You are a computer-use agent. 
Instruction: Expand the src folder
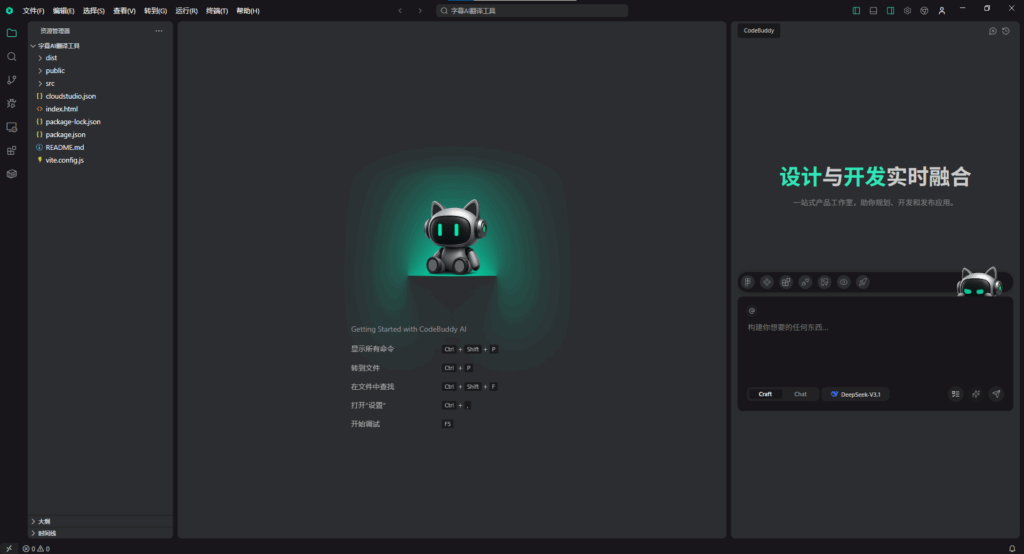[50, 83]
